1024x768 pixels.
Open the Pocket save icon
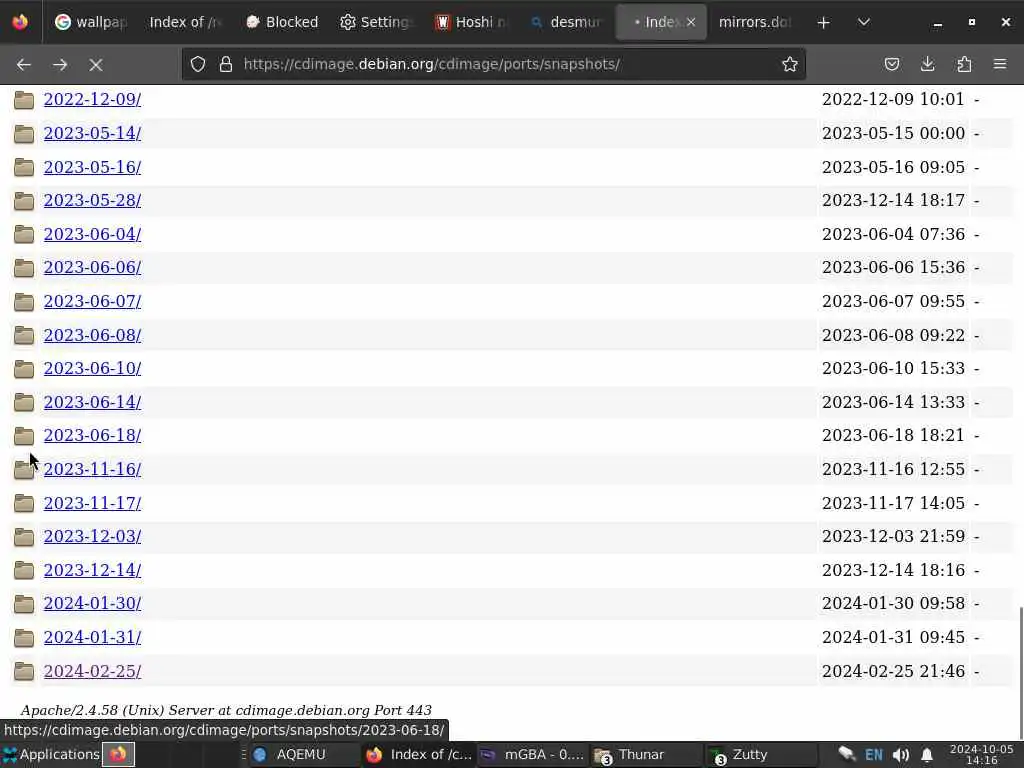click(x=891, y=64)
